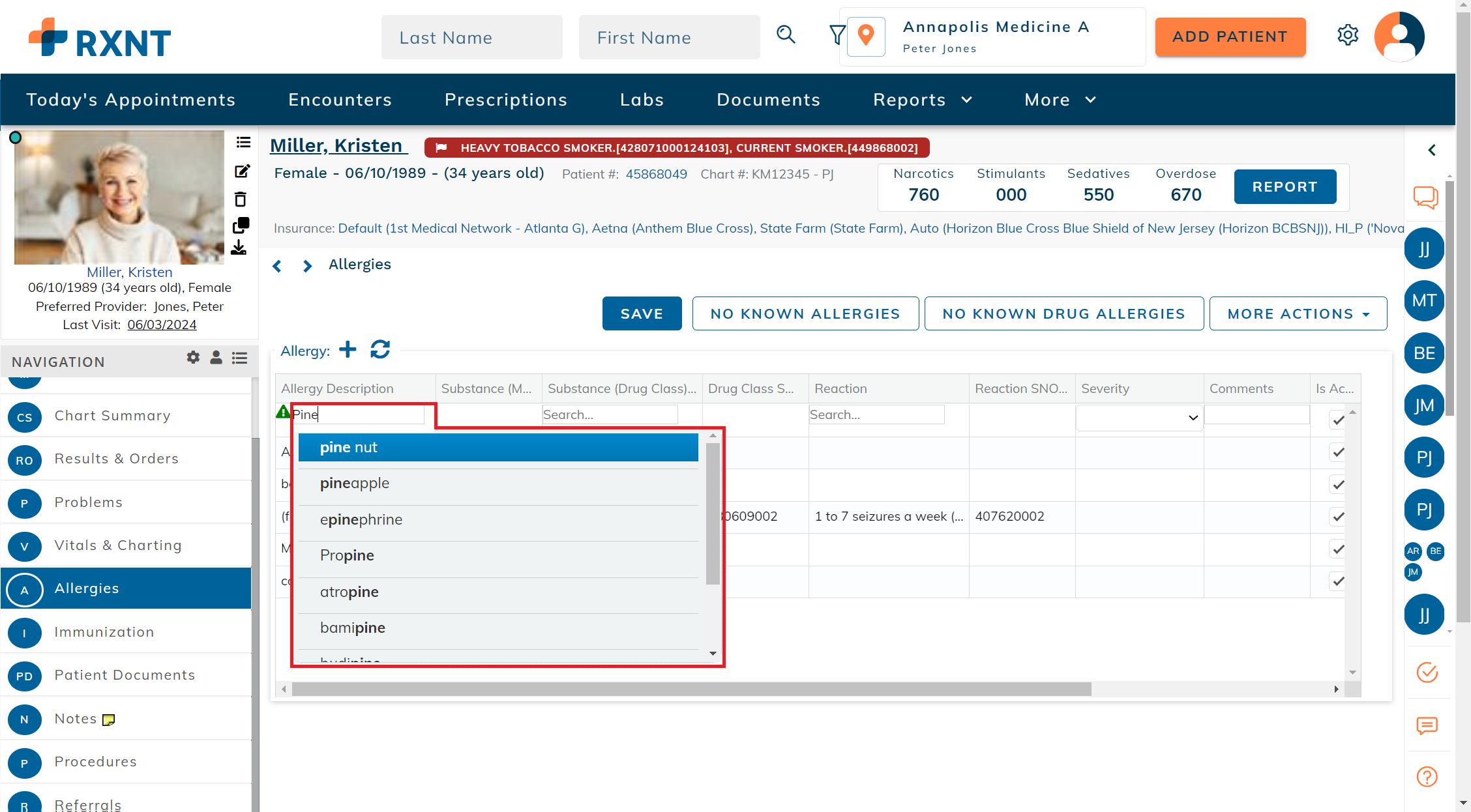Screen dimensions: 1471x812
Task: Go to next section with right chevron
Action: click(x=307, y=266)
